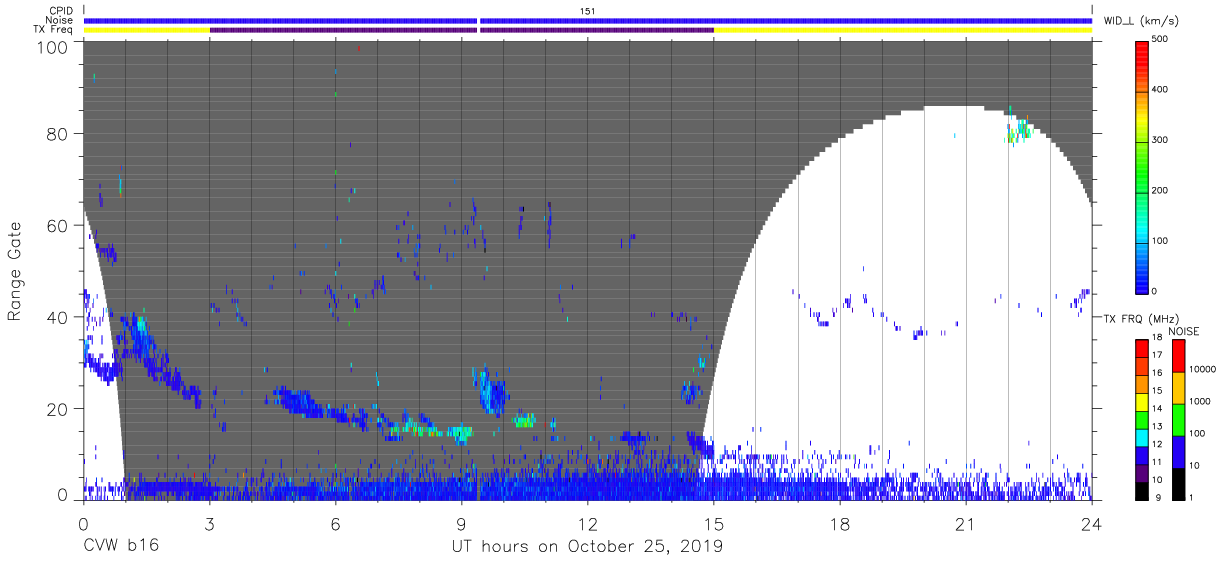This screenshot has height=567, width=1228.
Task: Click the green middle of the WID color bar
Action: [x=1141, y=170]
